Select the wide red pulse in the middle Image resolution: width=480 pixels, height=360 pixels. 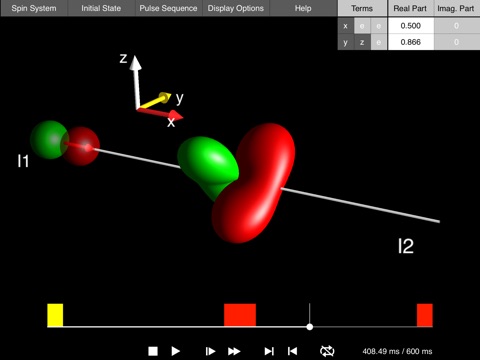click(x=240, y=315)
